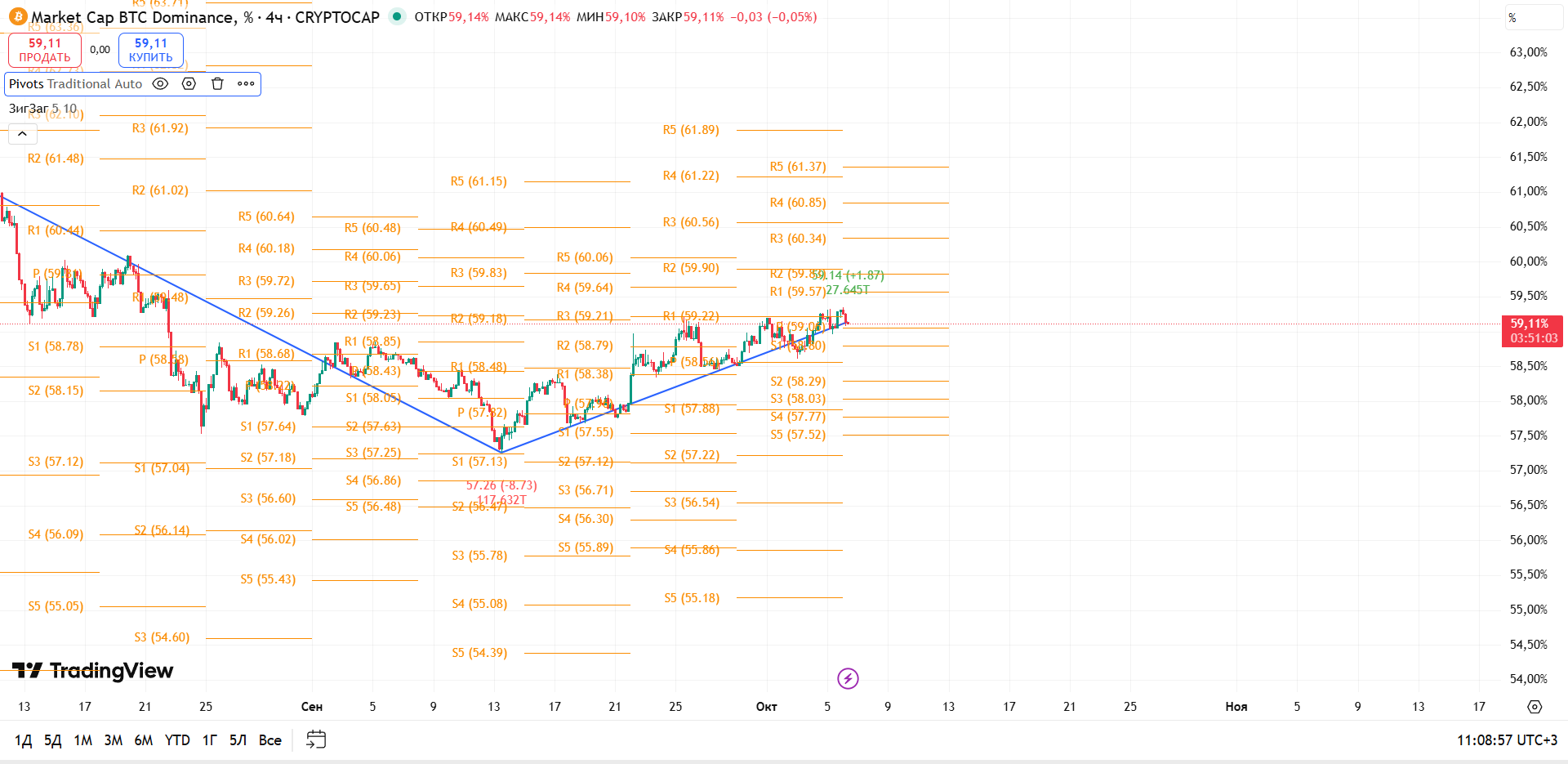Click the blue Buy 59,11 button
Screen dimensions: 1568x764
(x=151, y=50)
